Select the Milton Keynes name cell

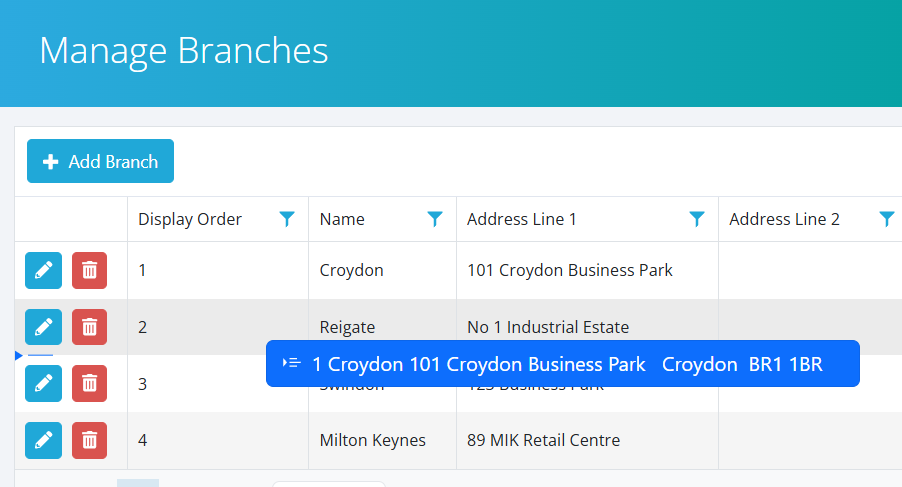tap(373, 440)
